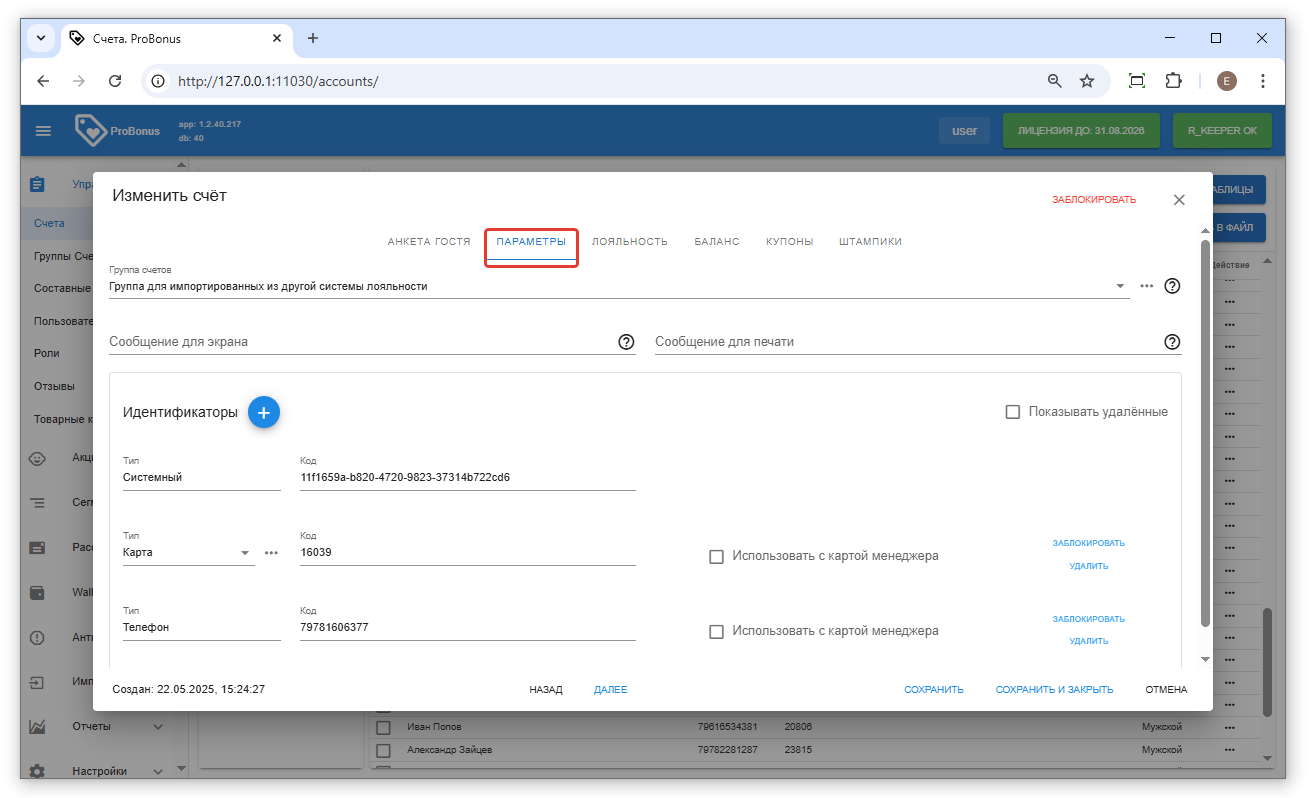The width and height of the screenshot is (1313, 798).
Task: Check manager card option for card 16039
Action: 716,556
